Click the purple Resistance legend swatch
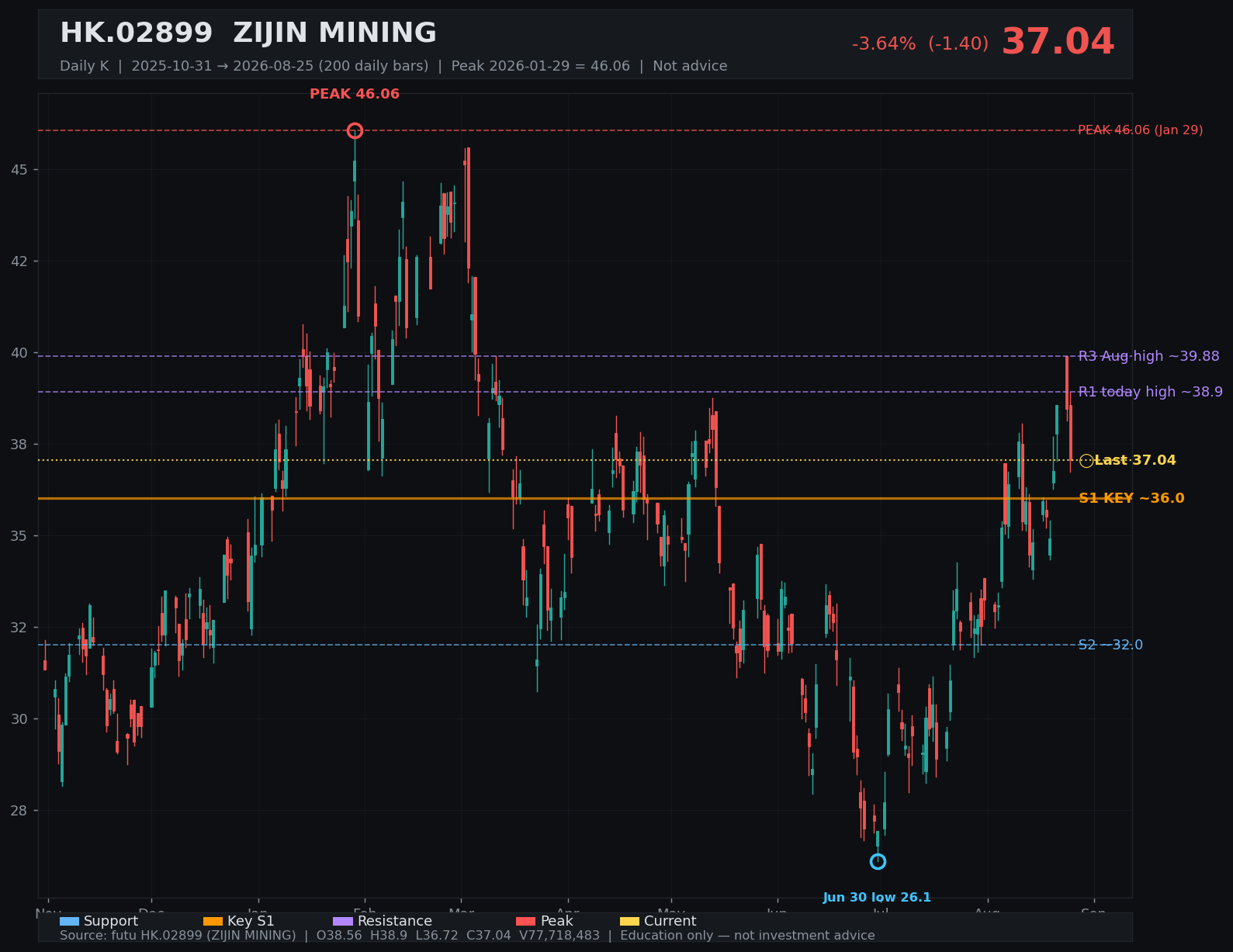The height and width of the screenshot is (952, 1233). coord(343,921)
